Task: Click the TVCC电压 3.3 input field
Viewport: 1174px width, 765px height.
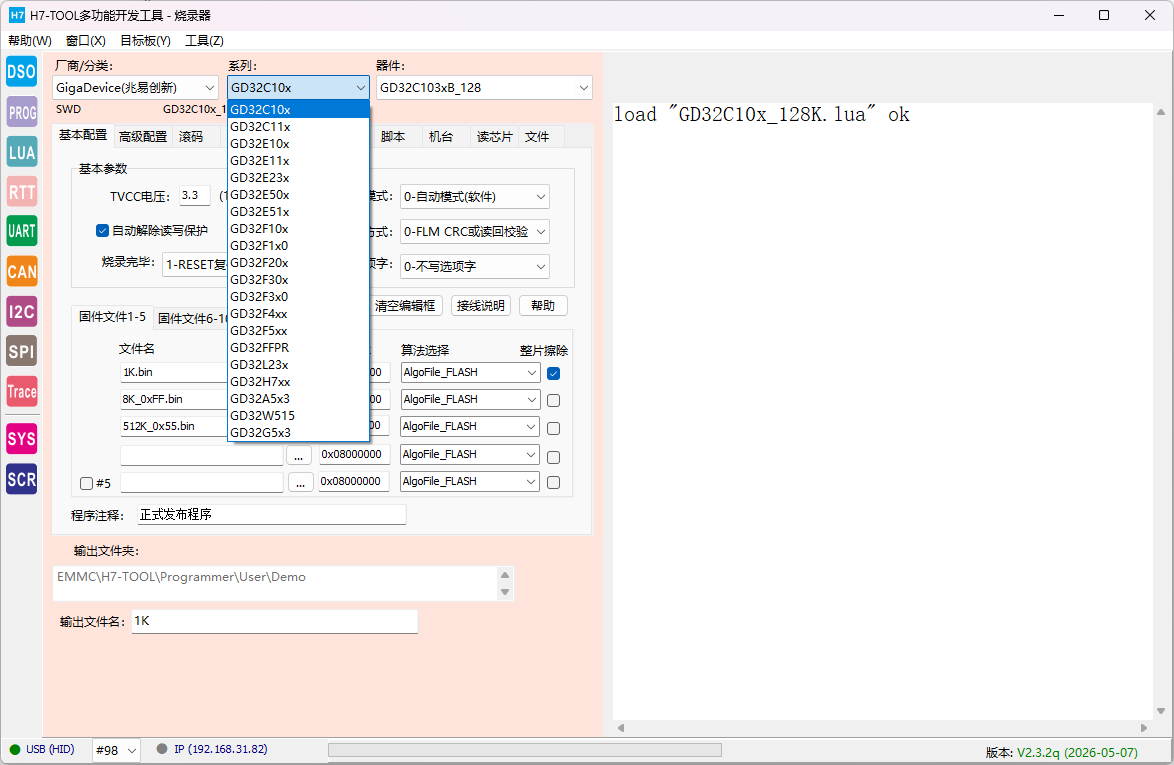Action: (195, 195)
